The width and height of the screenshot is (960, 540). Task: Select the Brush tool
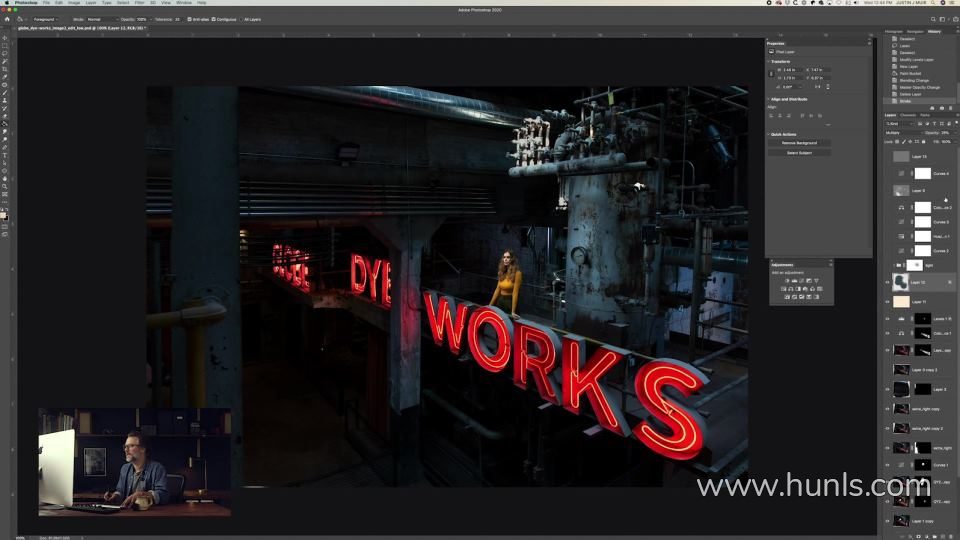5,93
